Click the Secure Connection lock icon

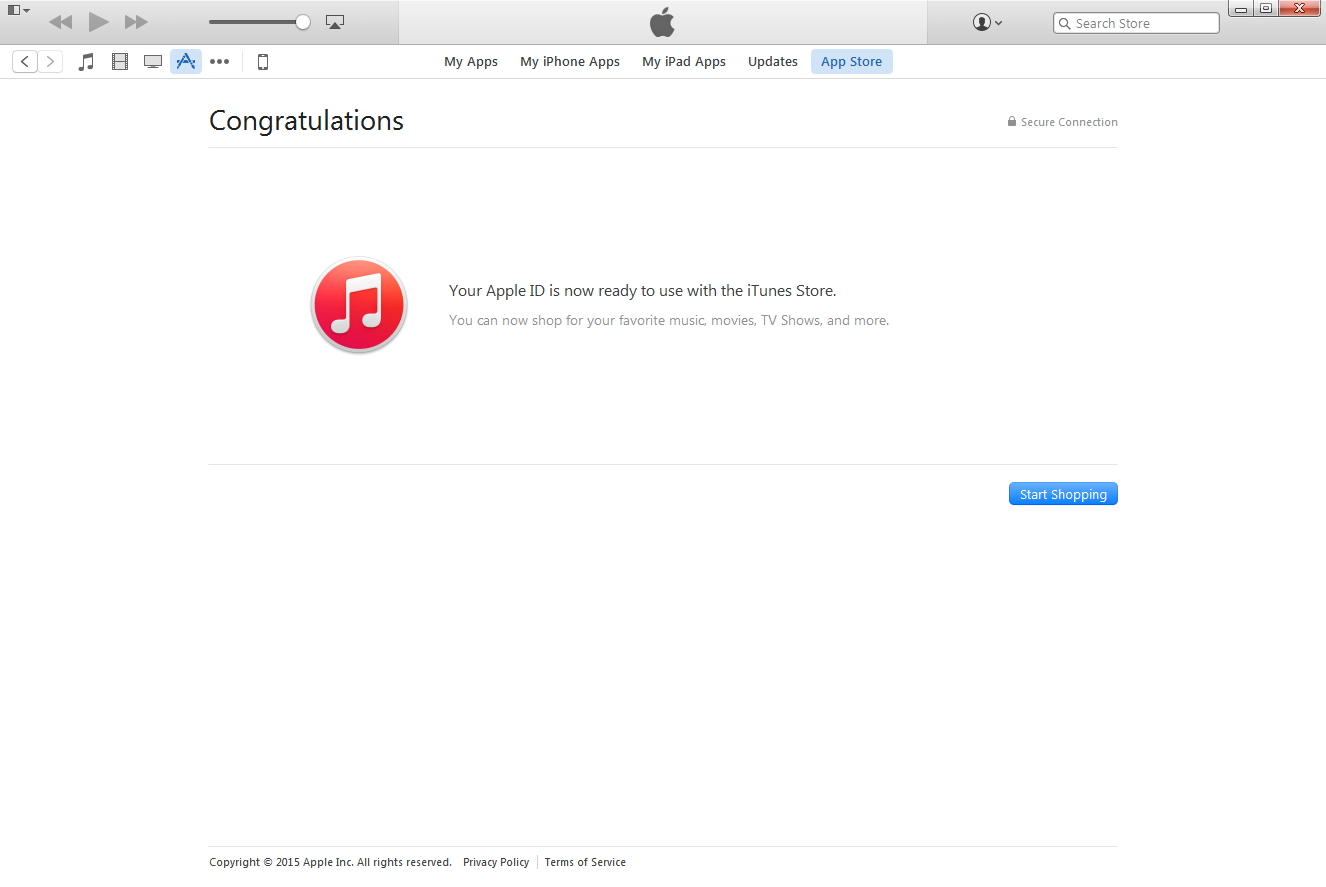coord(1012,122)
